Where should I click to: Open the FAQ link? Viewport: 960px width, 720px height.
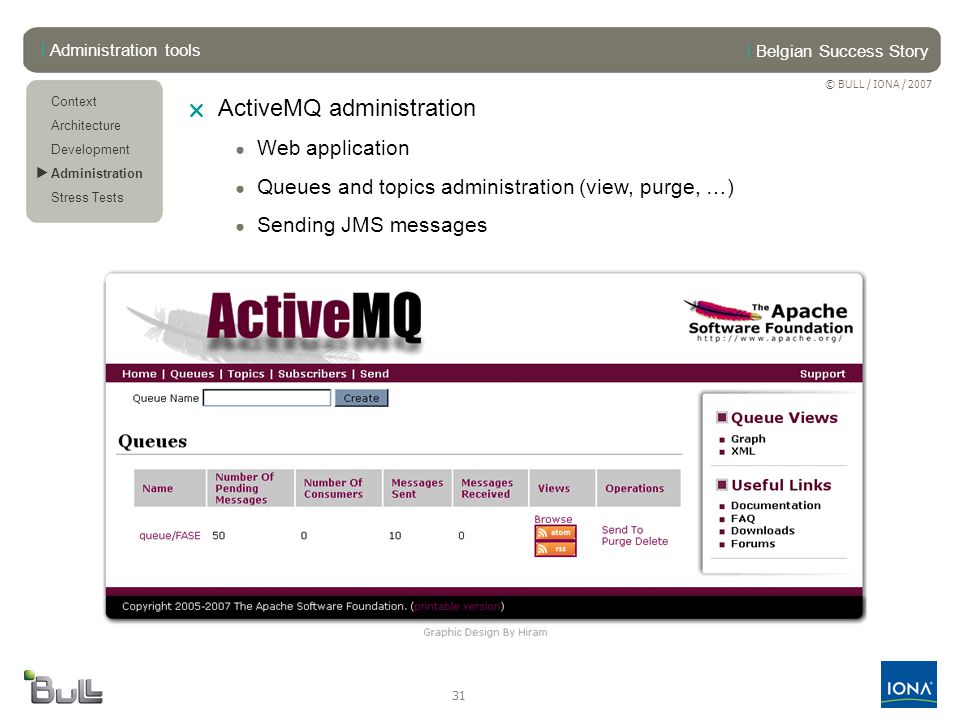(743, 519)
